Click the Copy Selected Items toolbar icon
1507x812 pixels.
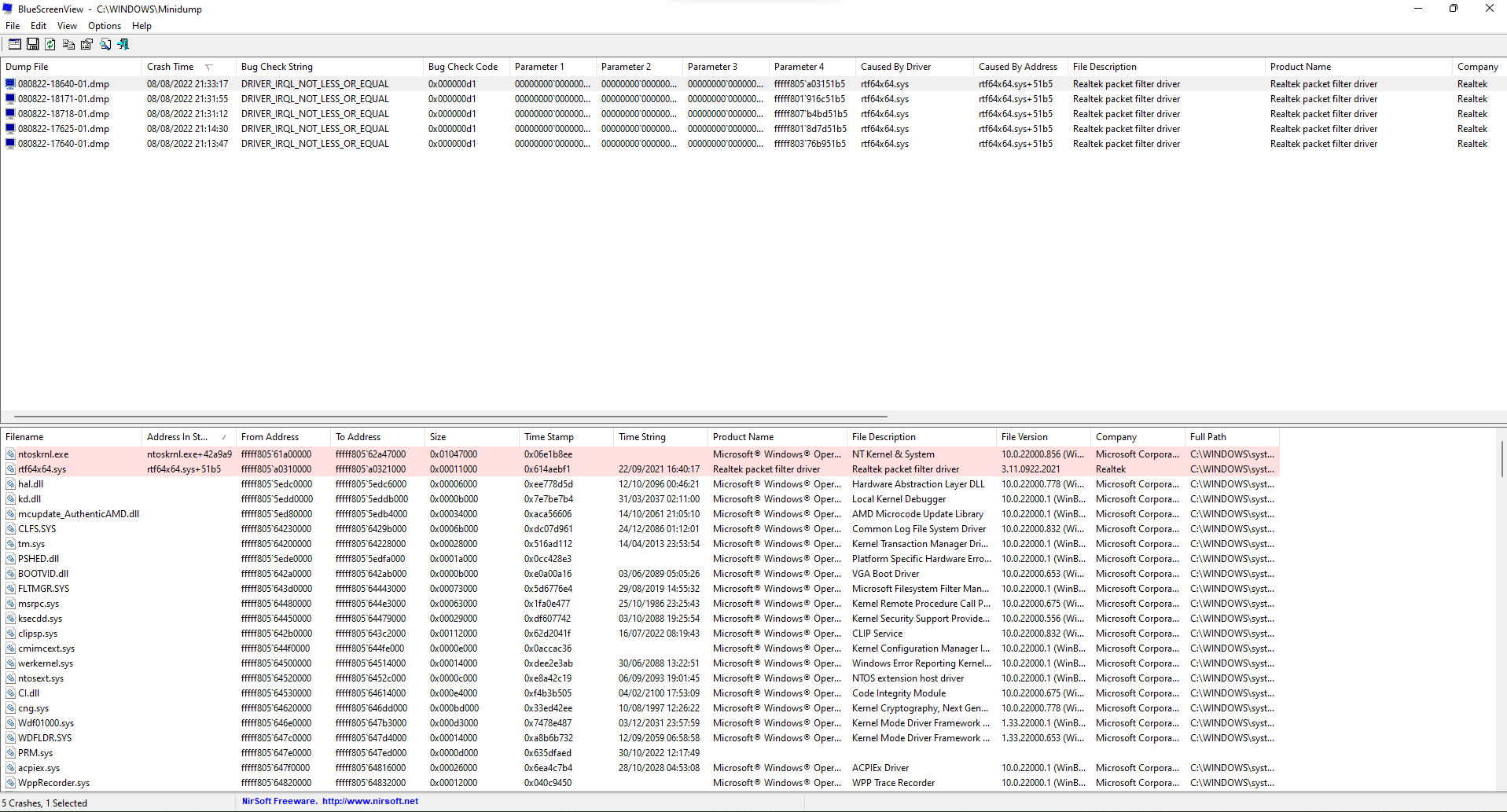[x=68, y=44]
